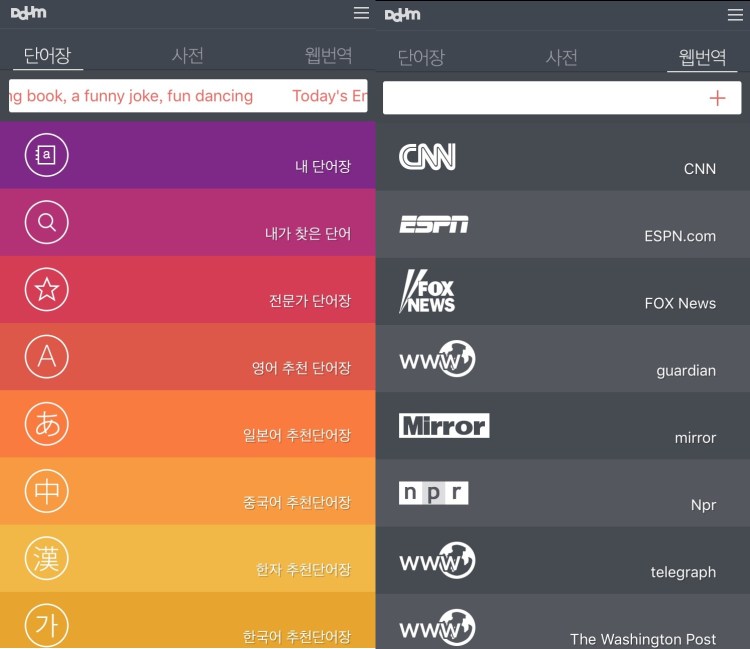Image resolution: width=750 pixels, height=649 pixels.
Task: Tap the あ Japanese wordbook icon
Action: [47, 424]
